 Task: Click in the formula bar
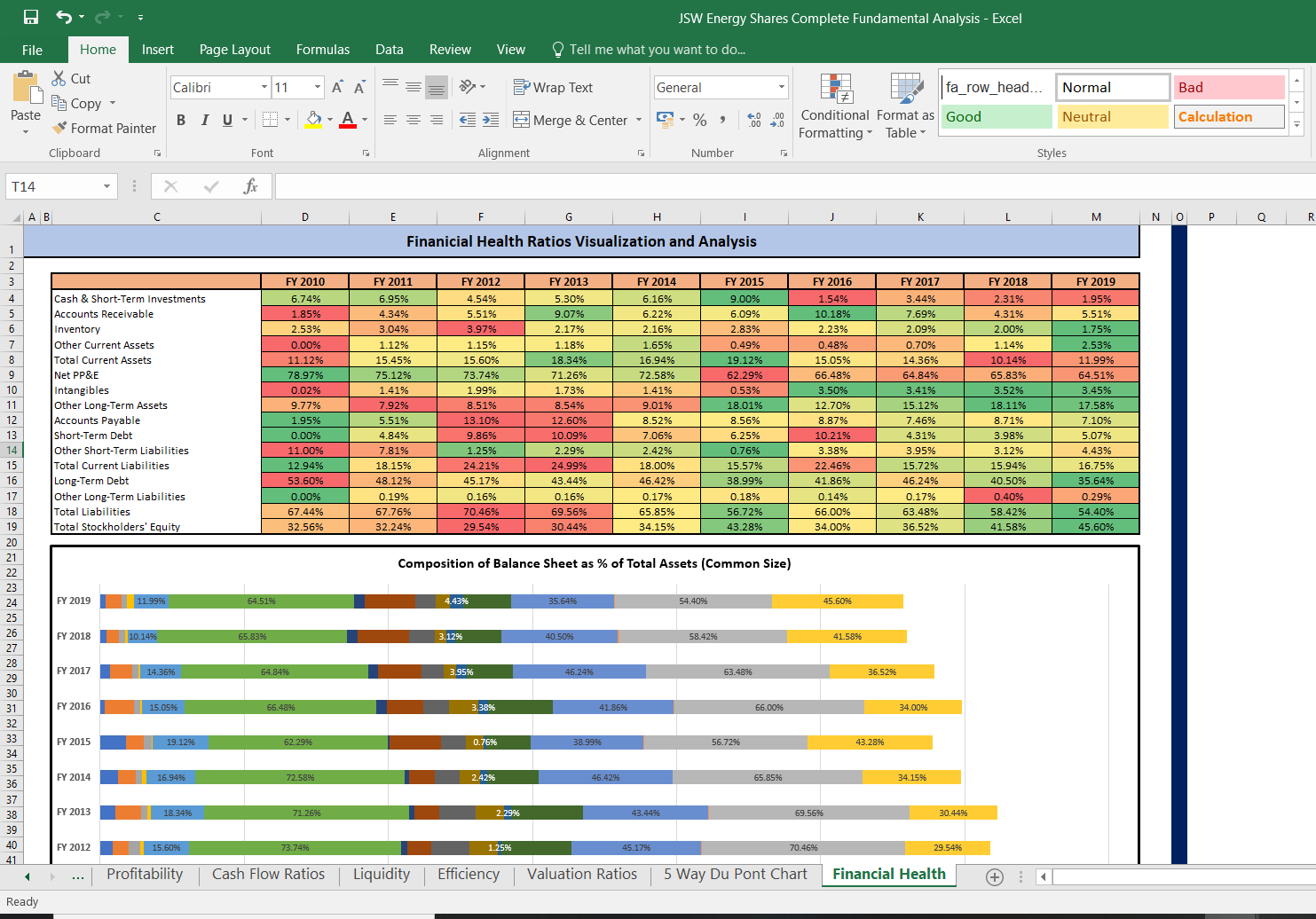(x=795, y=186)
